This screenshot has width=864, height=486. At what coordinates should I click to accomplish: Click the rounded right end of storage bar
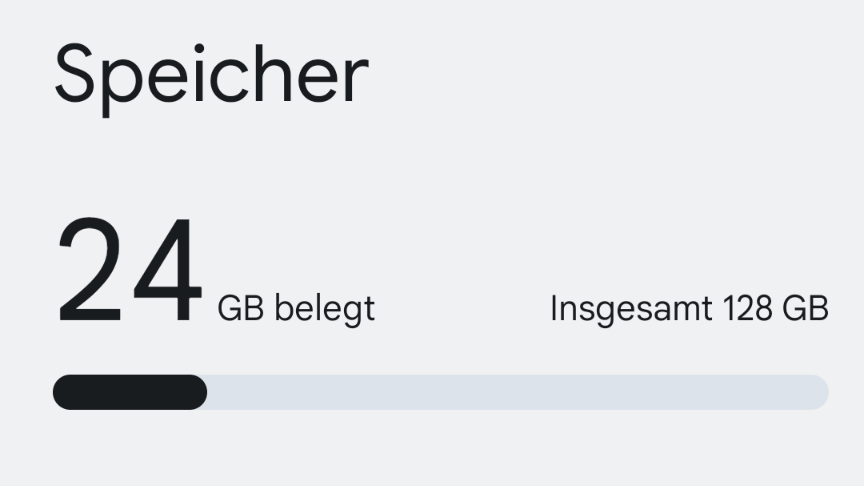click(819, 392)
